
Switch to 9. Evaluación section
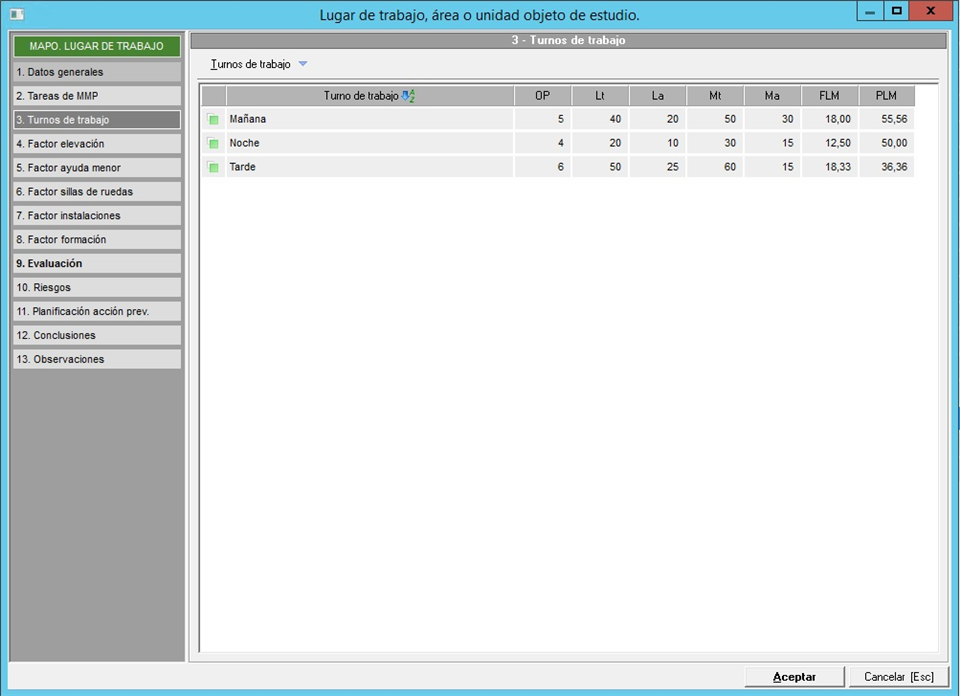(97, 264)
